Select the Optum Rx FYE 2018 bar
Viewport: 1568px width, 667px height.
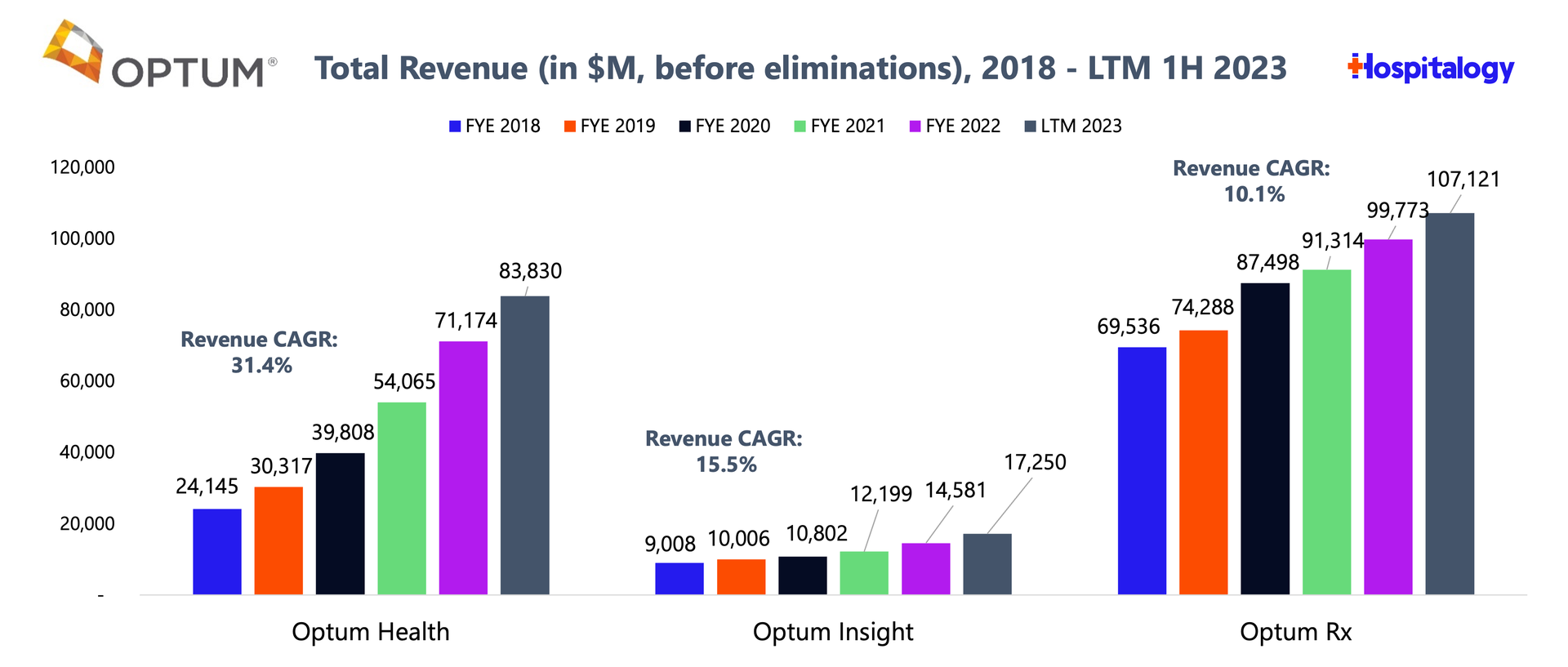pyautogui.click(x=1142, y=470)
